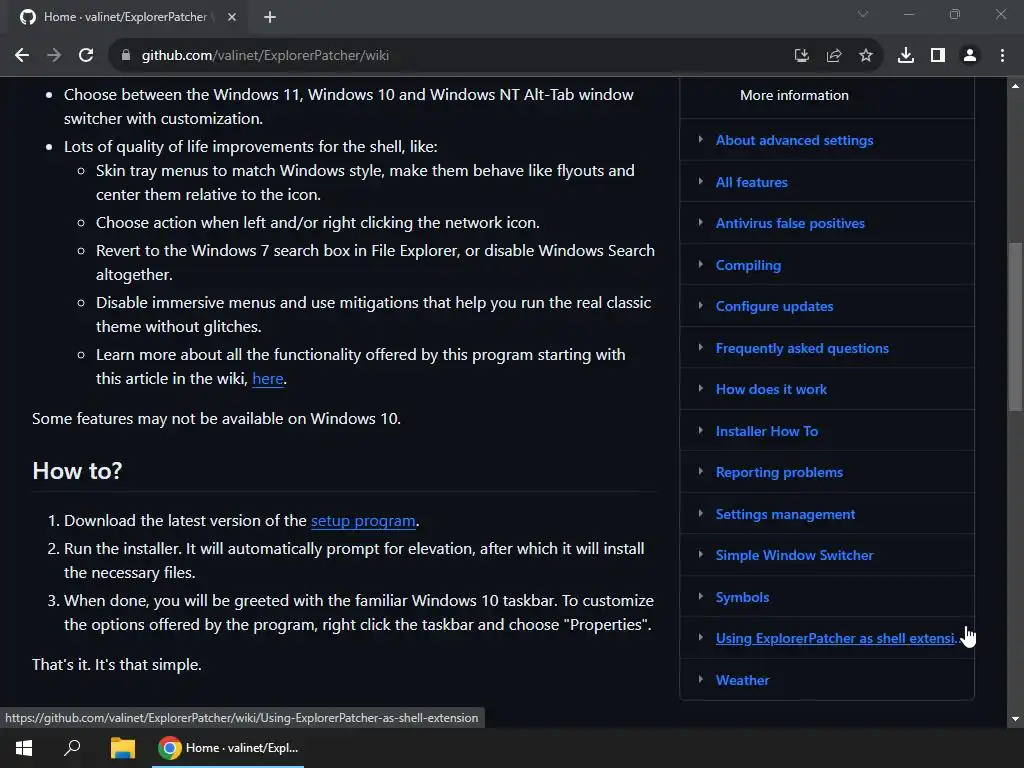Open the Compiling wiki page

(x=748, y=265)
